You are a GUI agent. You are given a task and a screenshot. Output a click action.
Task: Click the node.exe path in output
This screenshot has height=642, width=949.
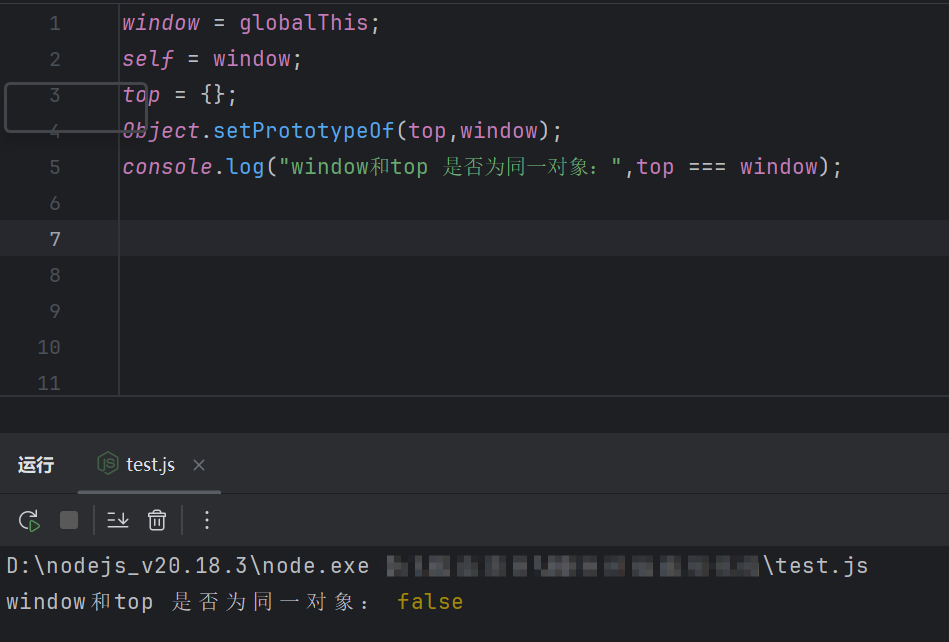point(188,566)
